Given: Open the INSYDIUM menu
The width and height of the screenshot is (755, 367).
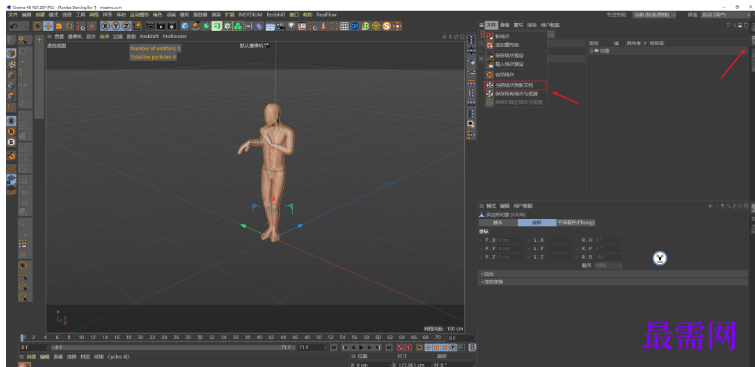Looking at the screenshot, I should pos(250,15).
